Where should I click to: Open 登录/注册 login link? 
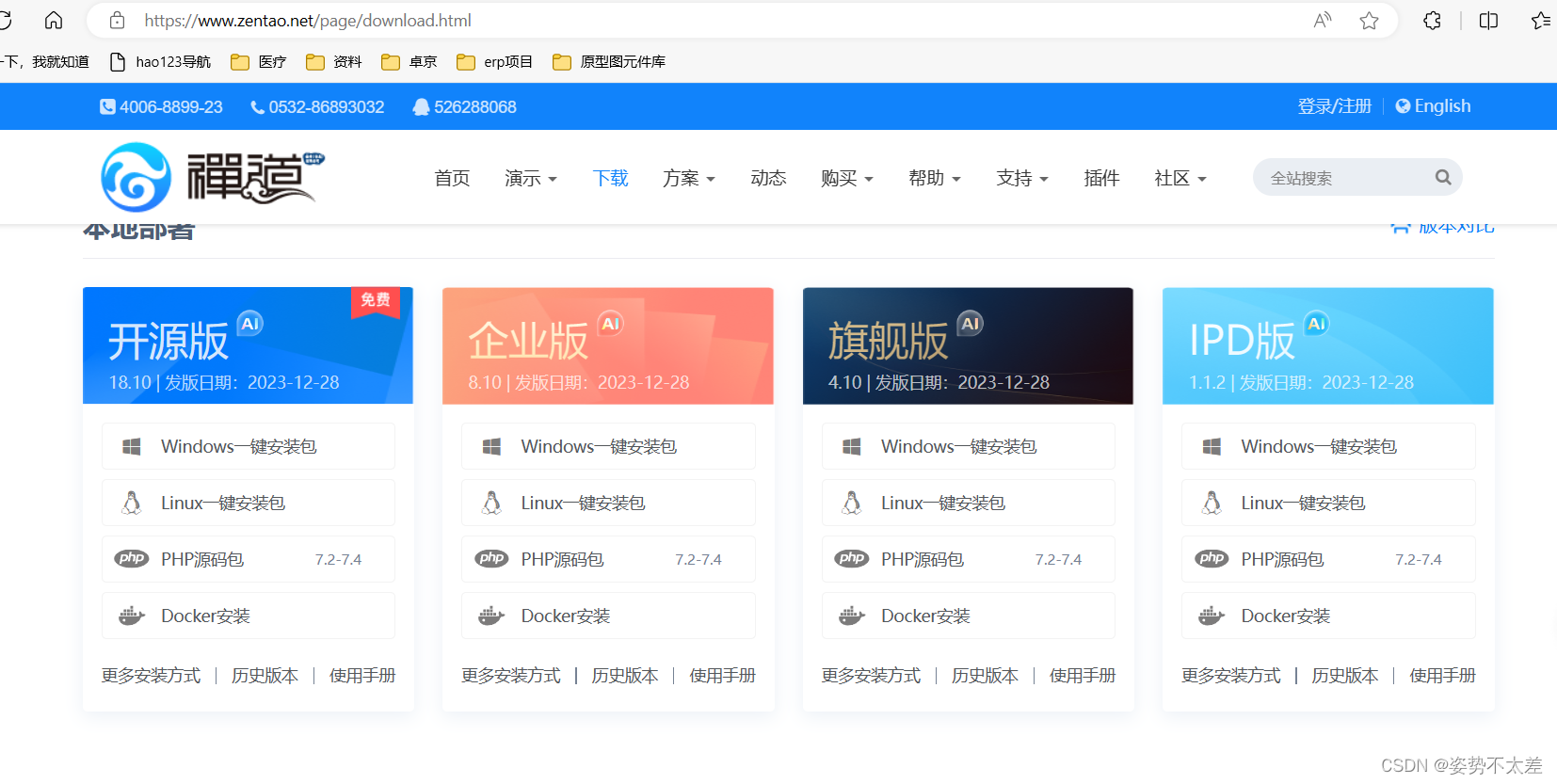point(1334,106)
